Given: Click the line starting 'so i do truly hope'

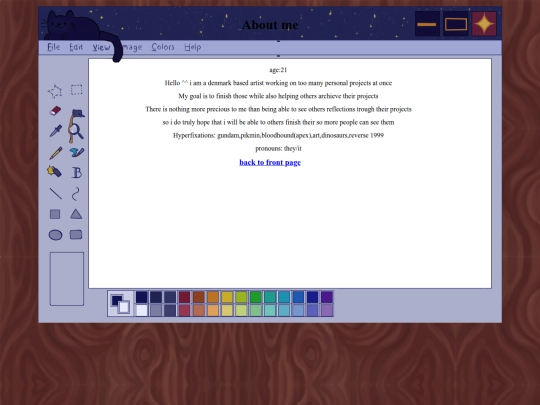Looking at the screenshot, I should (278, 122).
